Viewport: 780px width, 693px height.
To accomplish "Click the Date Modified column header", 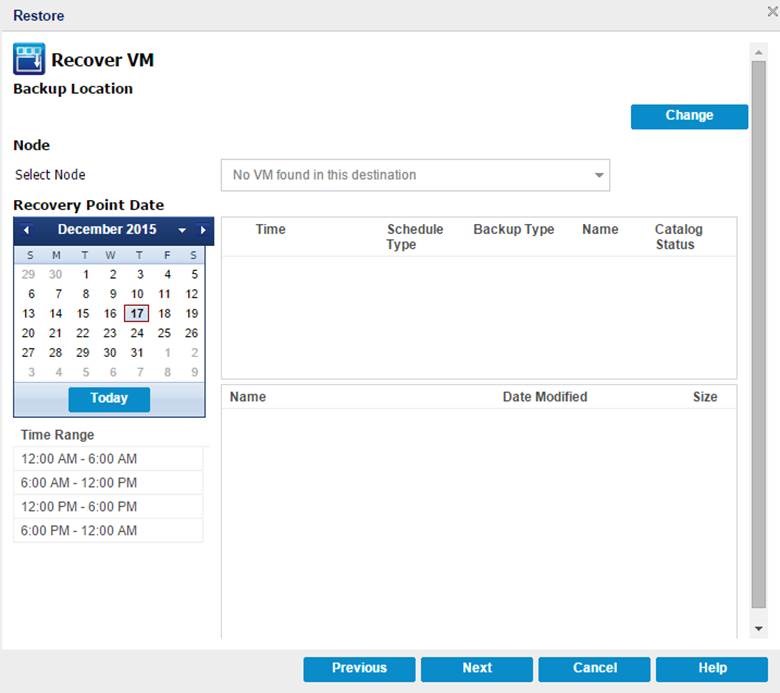I will click(x=545, y=397).
